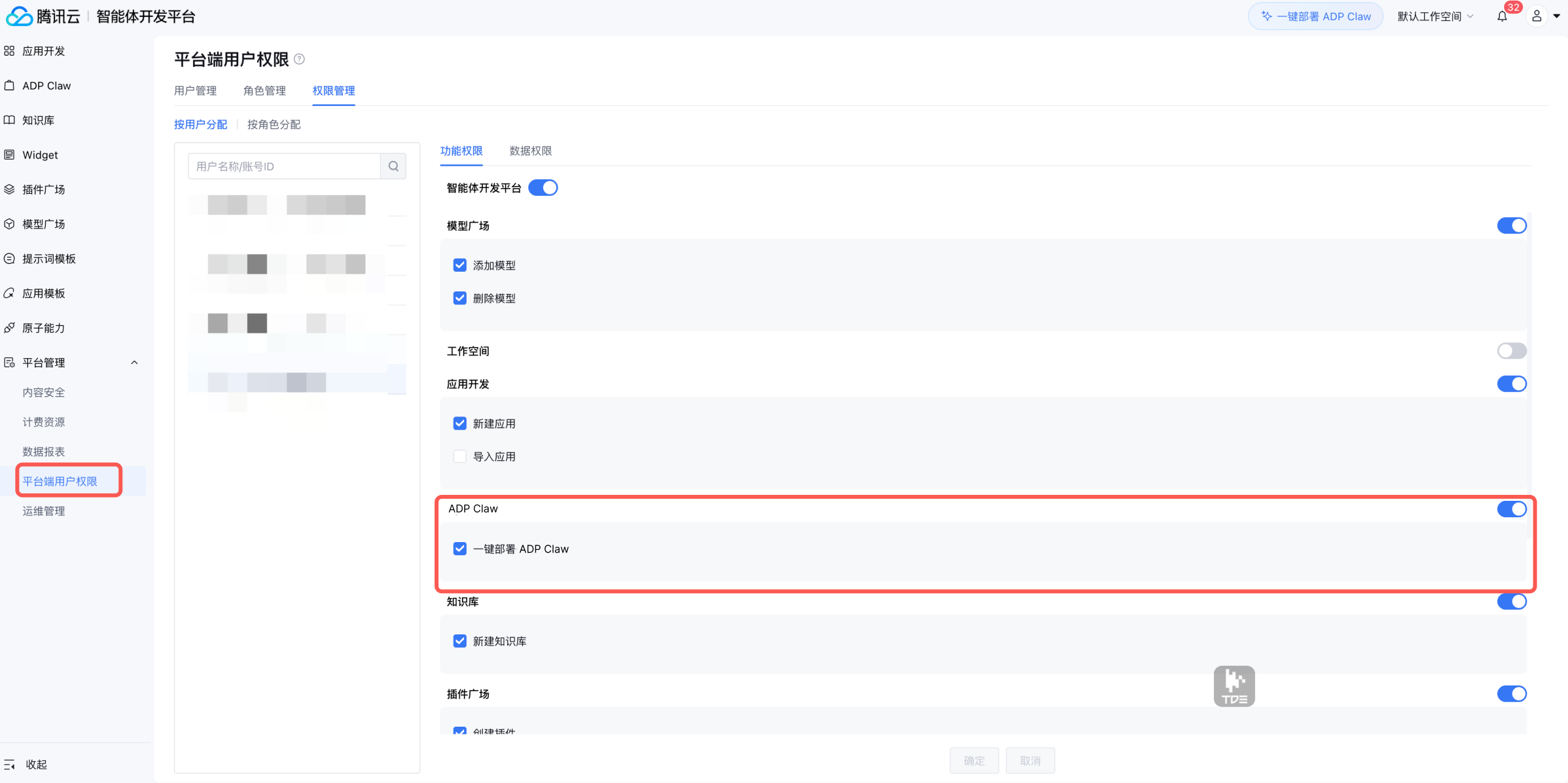Image resolution: width=1568 pixels, height=783 pixels.
Task: Switch to the 数据权限 tab
Action: [x=530, y=151]
